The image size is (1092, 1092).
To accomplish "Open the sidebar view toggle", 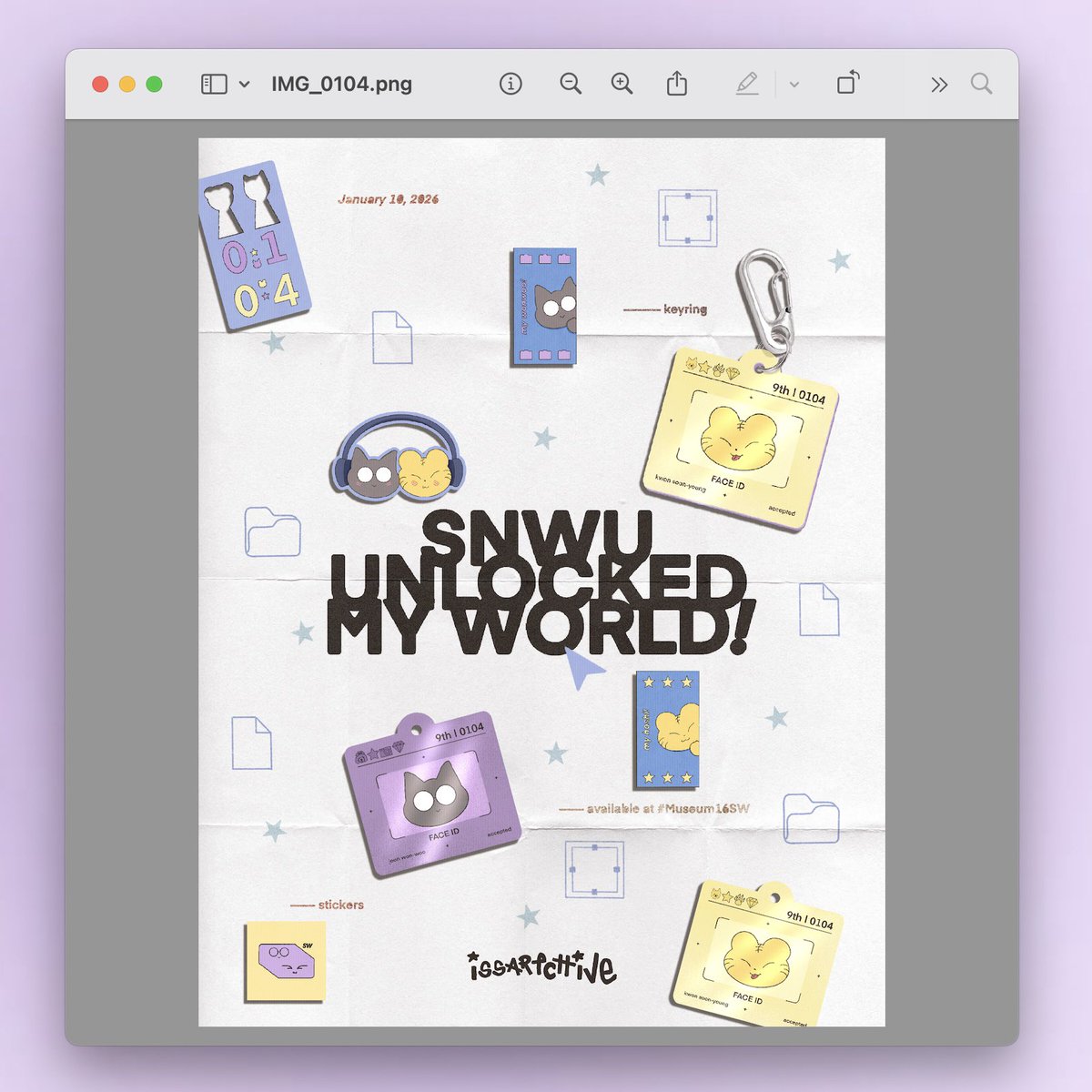I will (214, 85).
